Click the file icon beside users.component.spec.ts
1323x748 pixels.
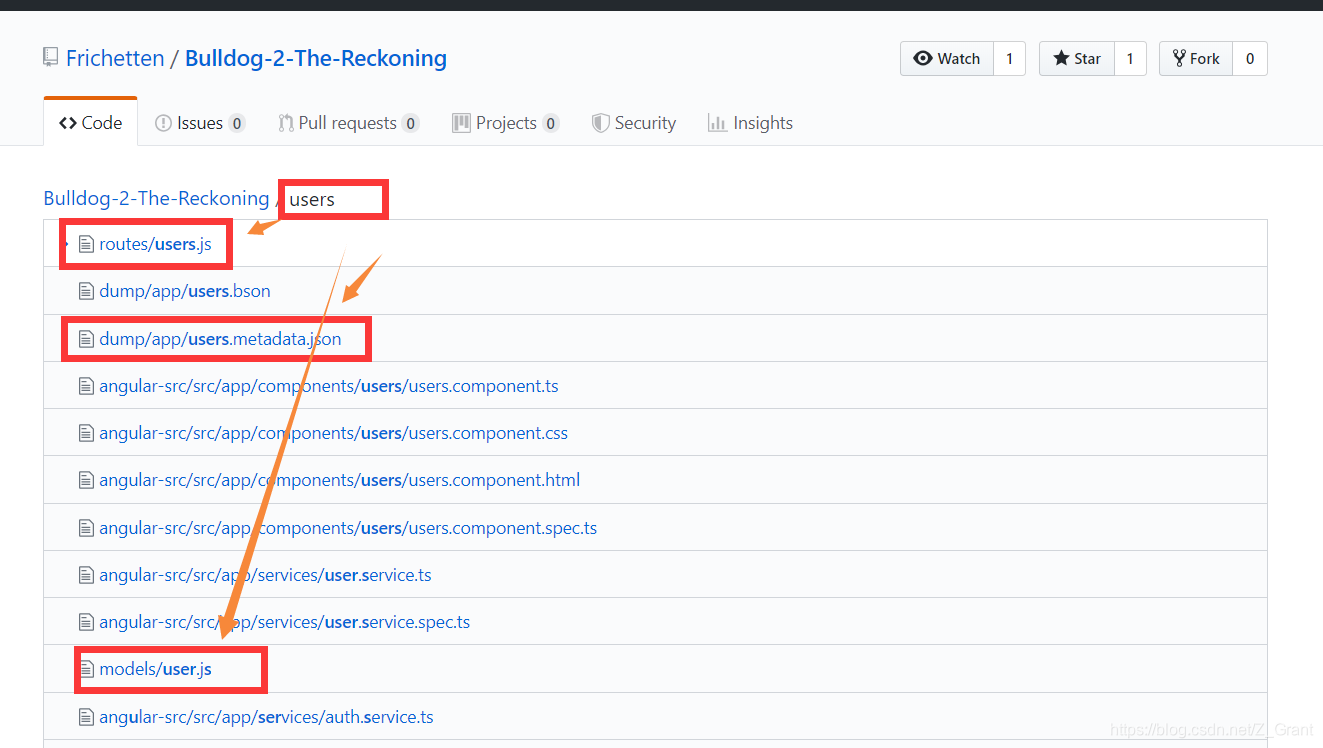[x=86, y=528]
